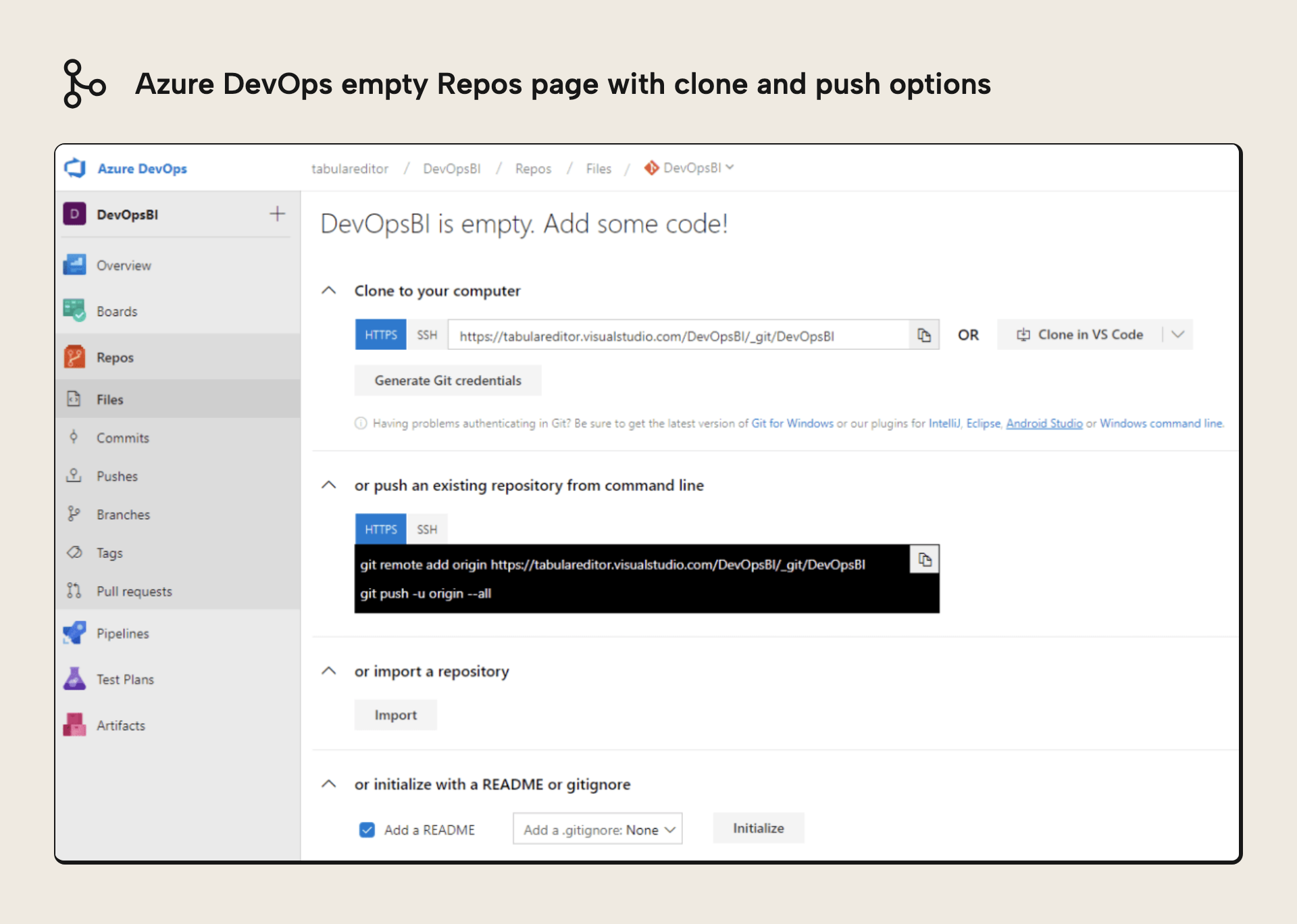The image size is (1297, 924).
Task: Go to tabulareditor in the breadcrumb
Action: click(x=350, y=169)
